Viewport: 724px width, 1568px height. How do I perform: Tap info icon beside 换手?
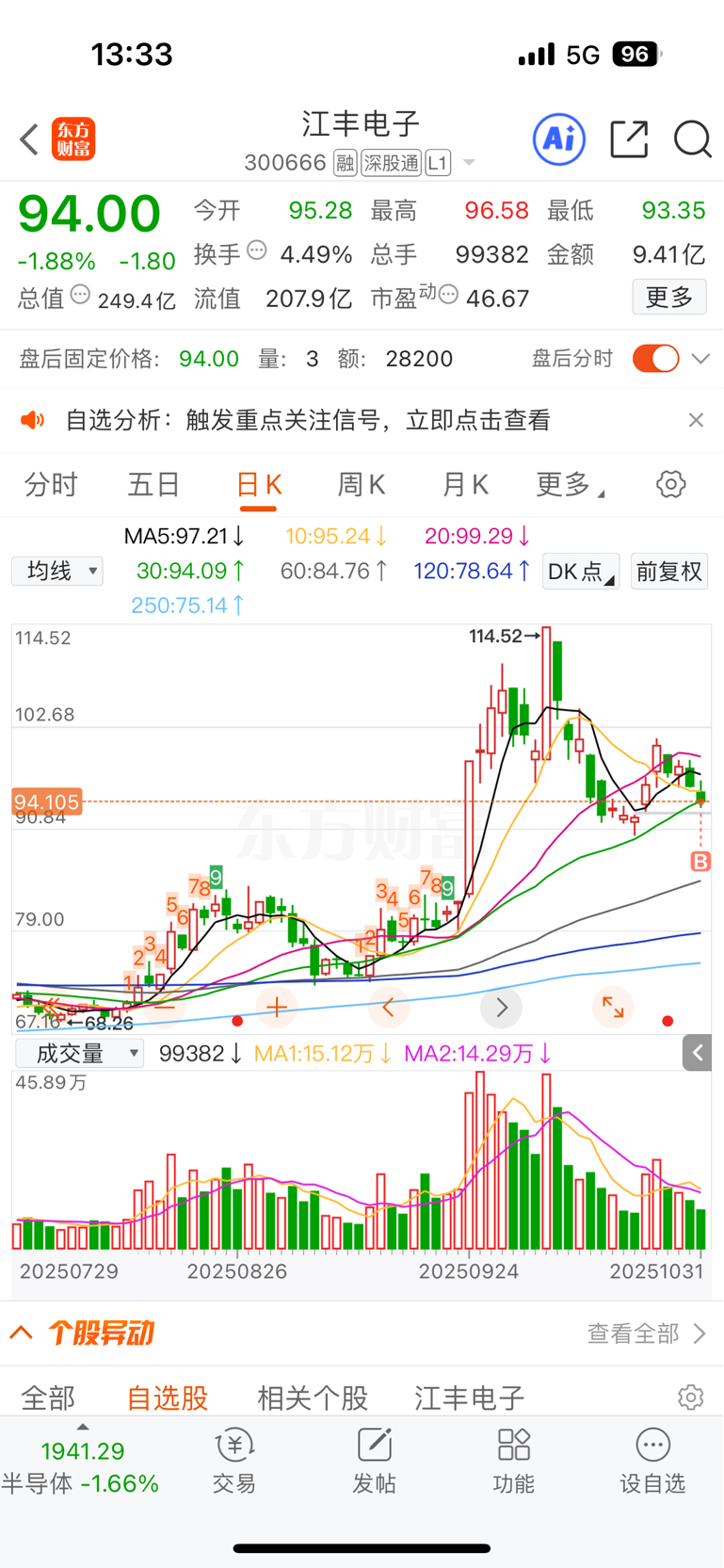point(257,251)
